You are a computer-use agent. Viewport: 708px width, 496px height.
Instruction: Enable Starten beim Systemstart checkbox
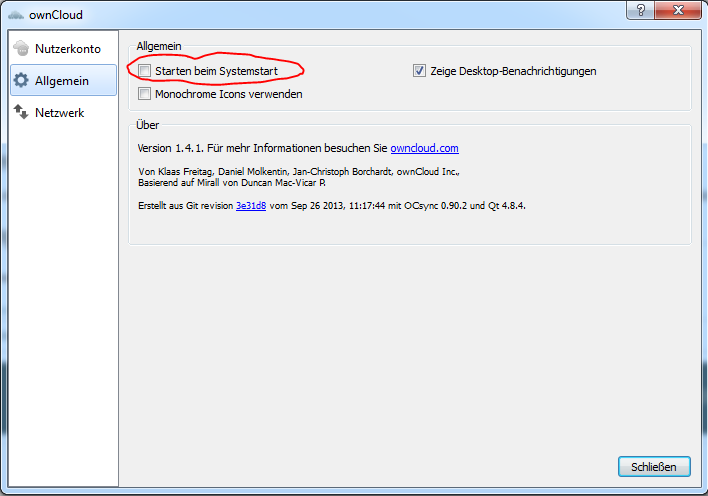[144, 70]
